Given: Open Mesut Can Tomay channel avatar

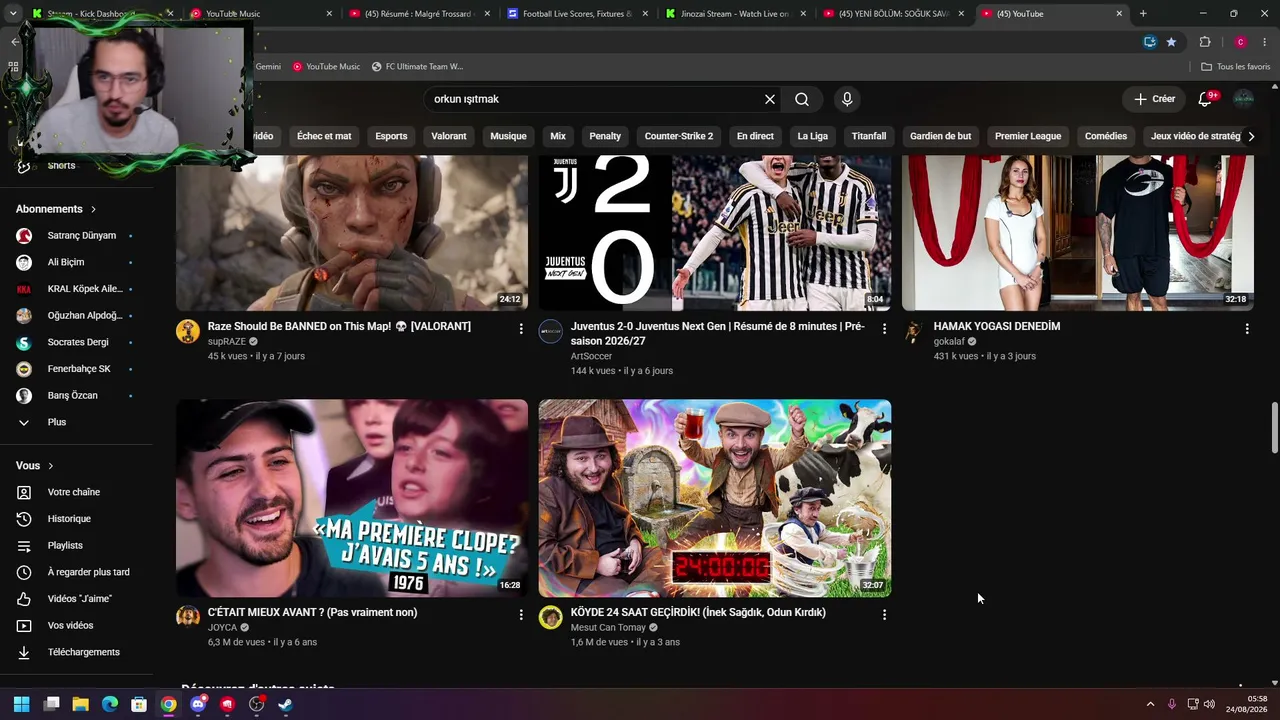Looking at the screenshot, I should 551,617.
